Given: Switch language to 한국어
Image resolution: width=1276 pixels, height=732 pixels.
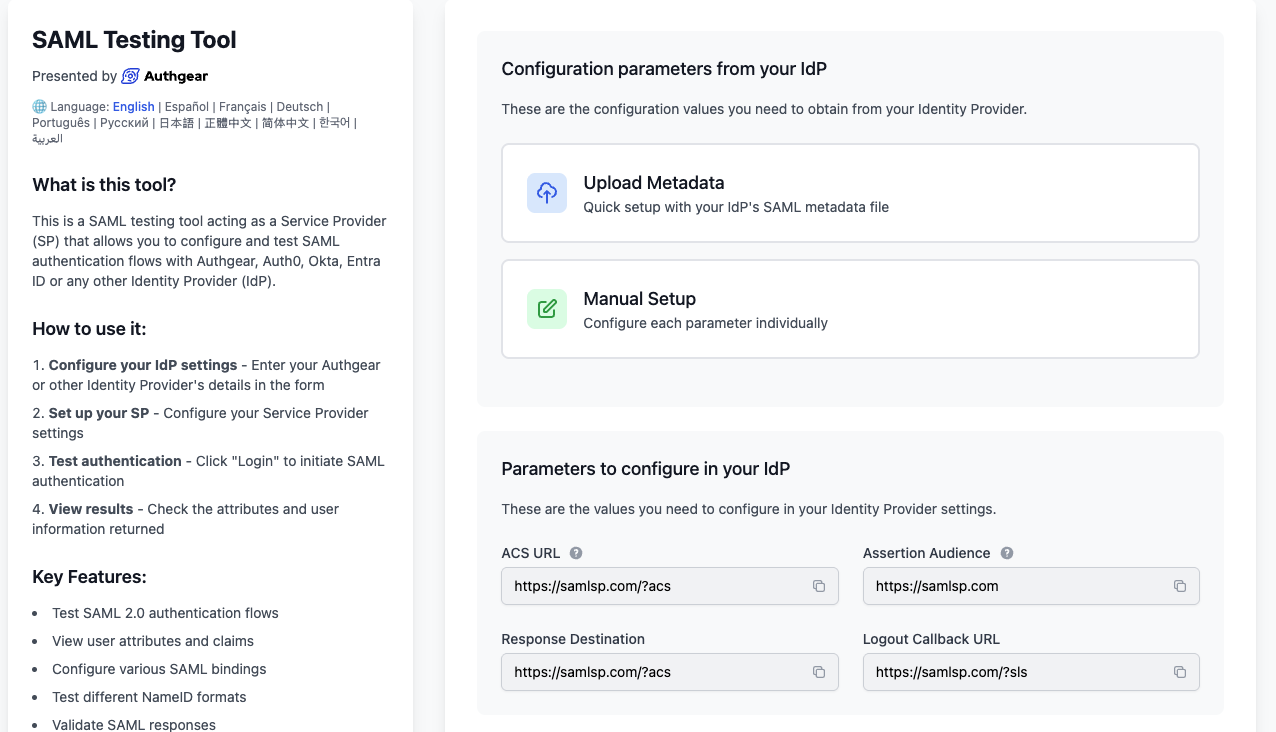Looking at the screenshot, I should coord(334,123).
